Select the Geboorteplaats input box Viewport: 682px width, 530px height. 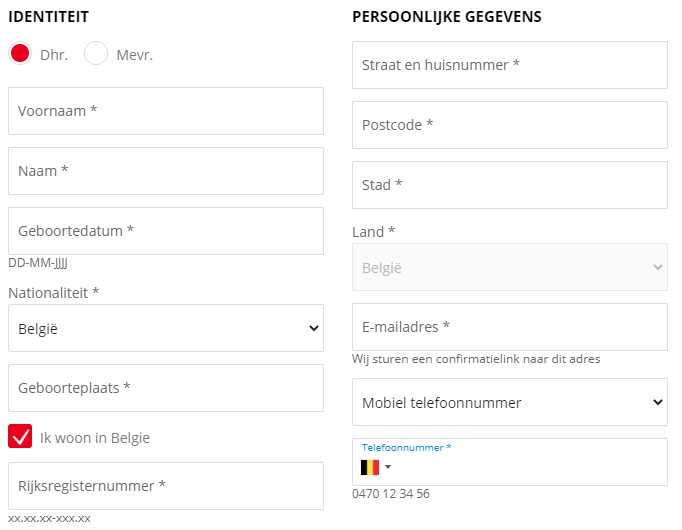tap(166, 388)
